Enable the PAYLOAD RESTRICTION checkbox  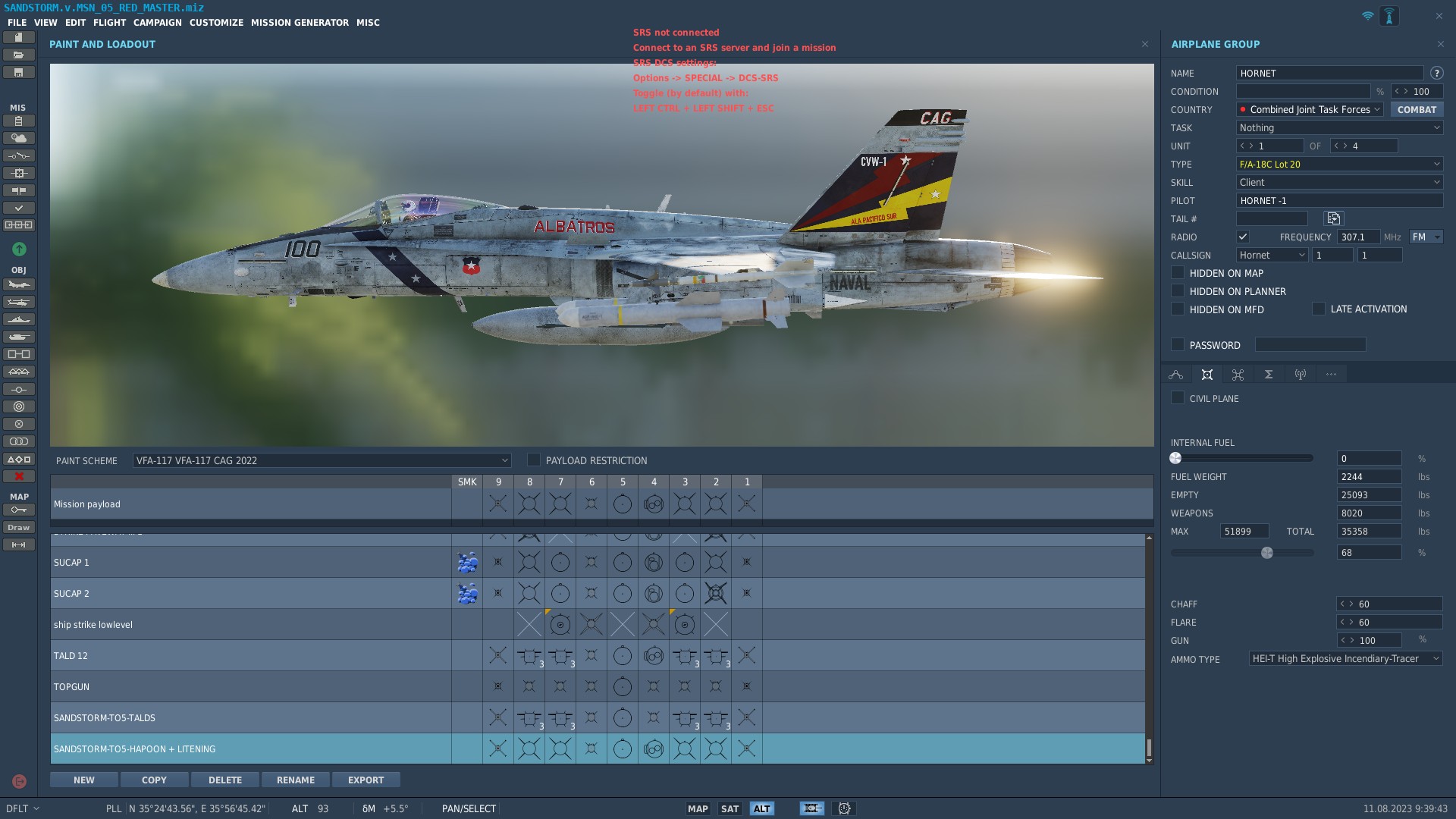[534, 460]
